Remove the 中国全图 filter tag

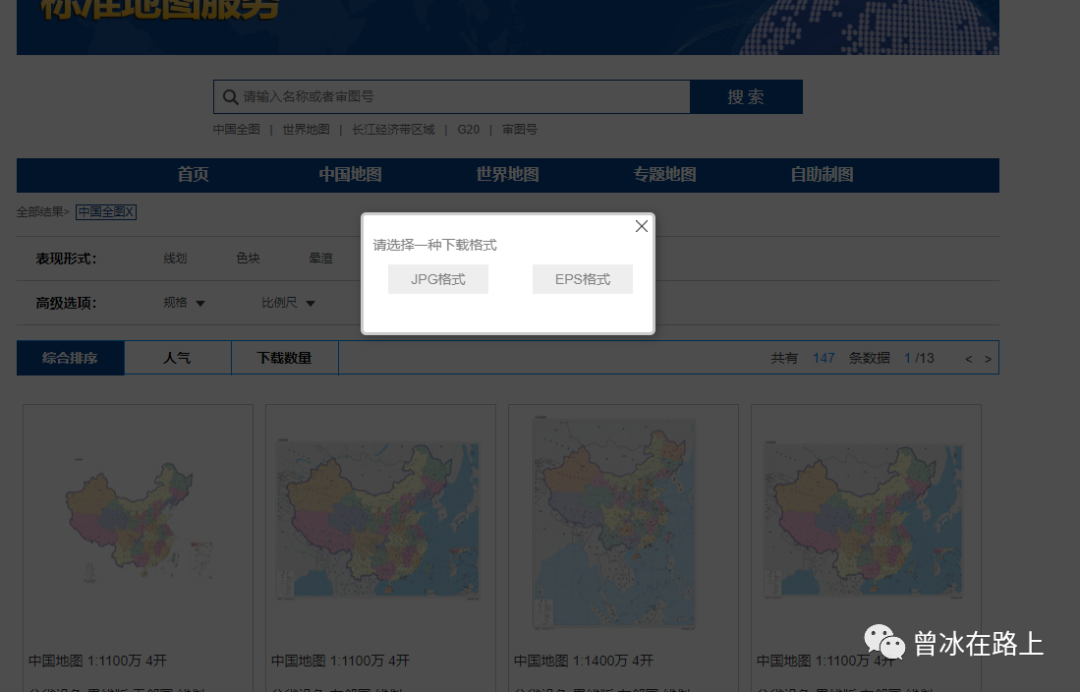(x=128, y=211)
